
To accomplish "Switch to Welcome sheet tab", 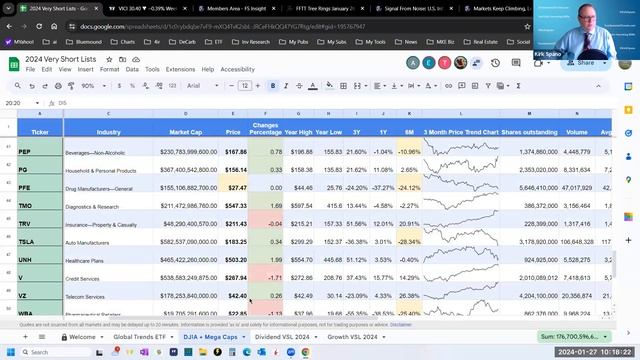I will click(82, 337).
